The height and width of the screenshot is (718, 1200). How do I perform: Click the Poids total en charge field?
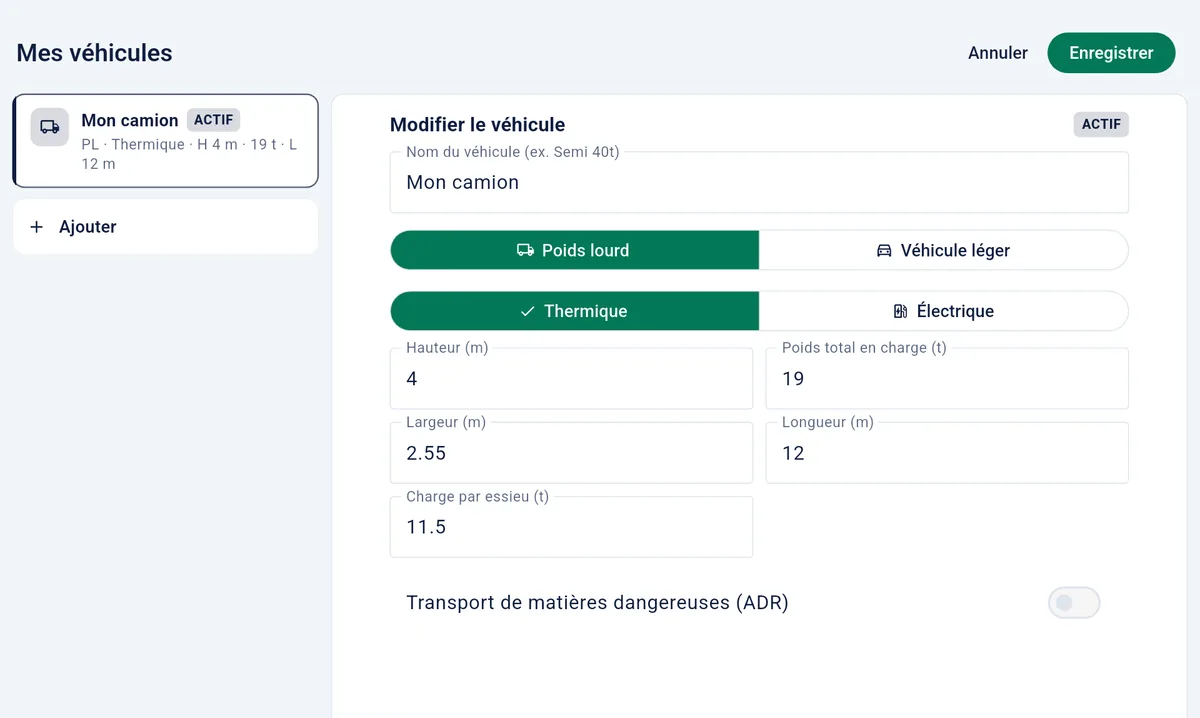coord(947,378)
